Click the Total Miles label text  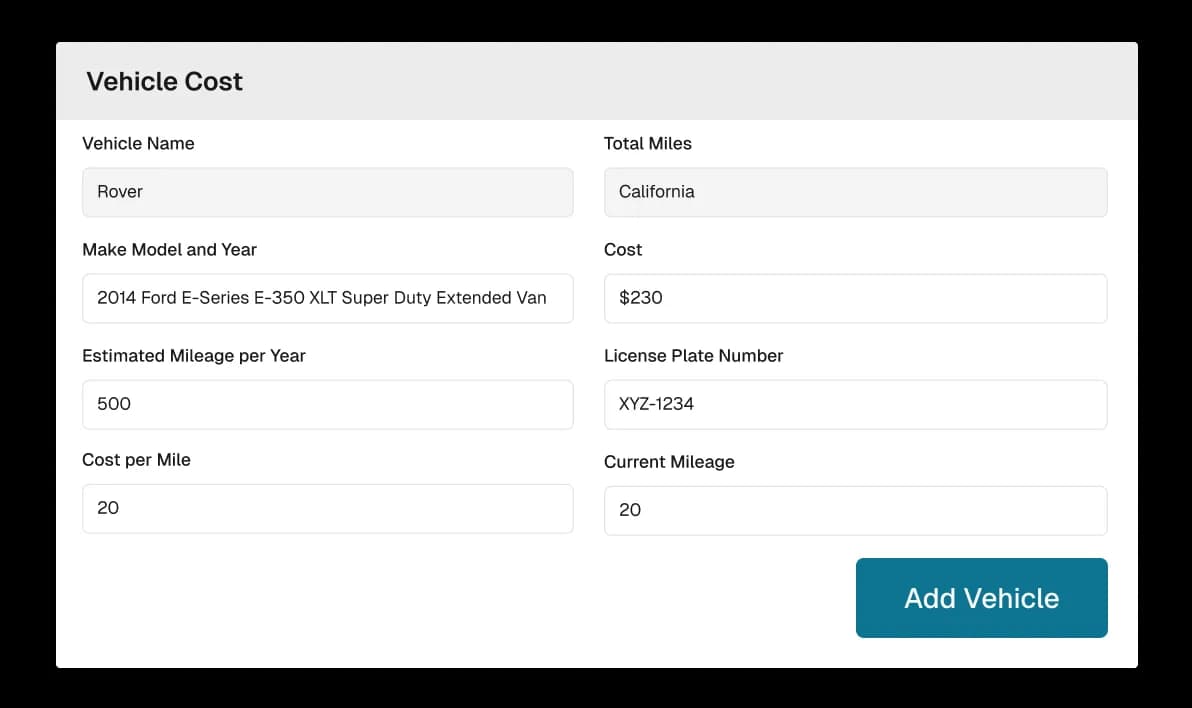(x=647, y=143)
